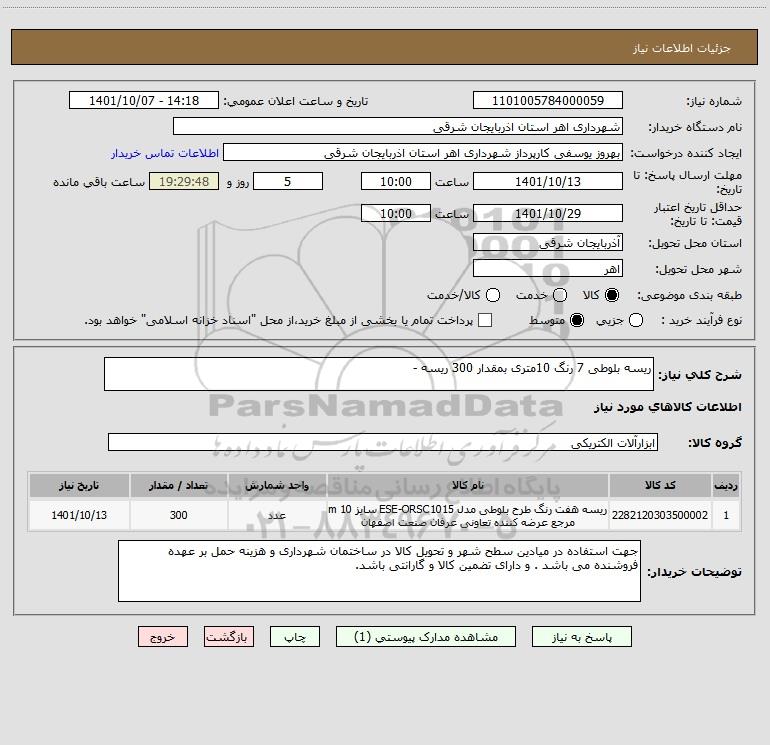Click the announcement date field 1401/10/07 - 14:18
The height and width of the screenshot is (745, 770).
[x=144, y=101]
